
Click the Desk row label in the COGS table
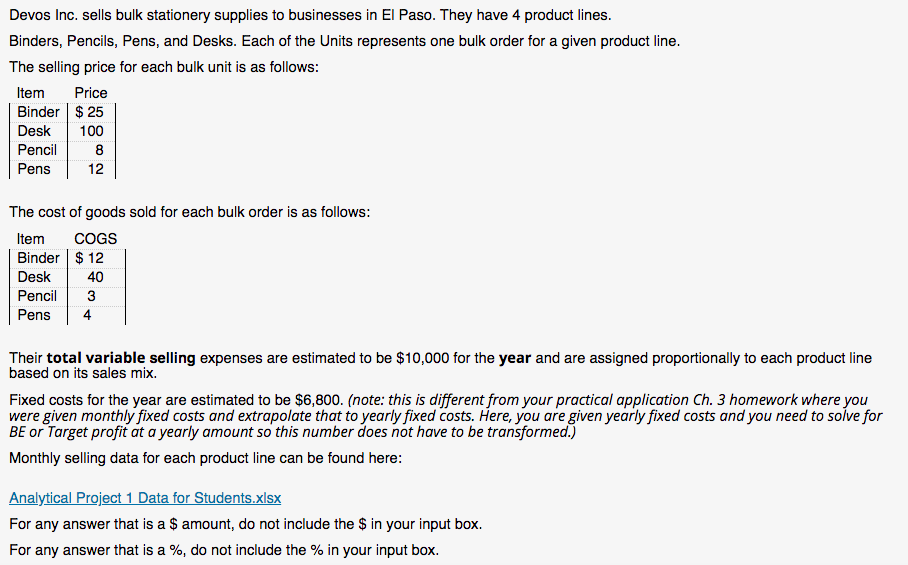[34, 277]
